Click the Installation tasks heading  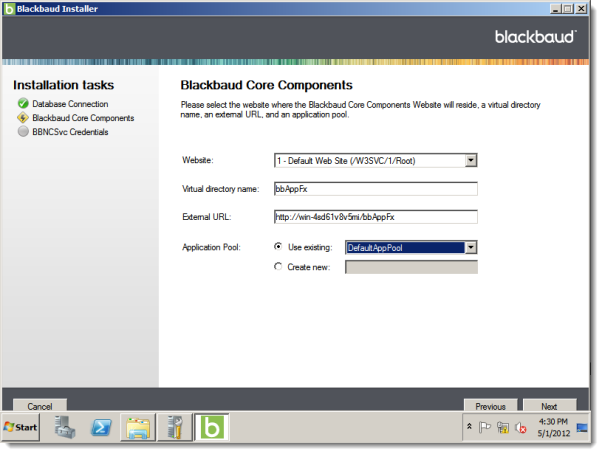coord(63,85)
